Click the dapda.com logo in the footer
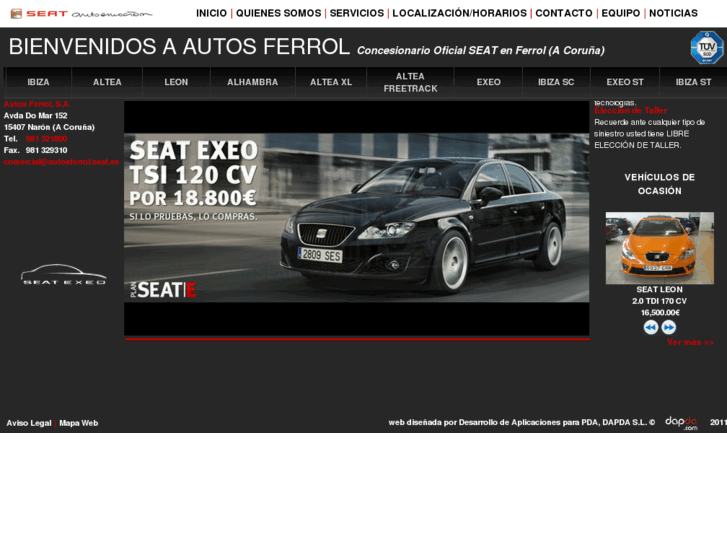 point(681,422)
